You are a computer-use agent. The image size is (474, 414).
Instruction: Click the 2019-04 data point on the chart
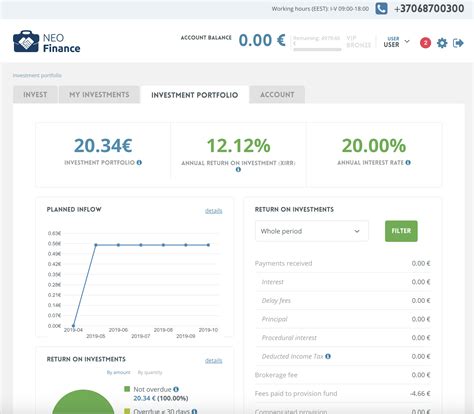click(x=73, y=326)
